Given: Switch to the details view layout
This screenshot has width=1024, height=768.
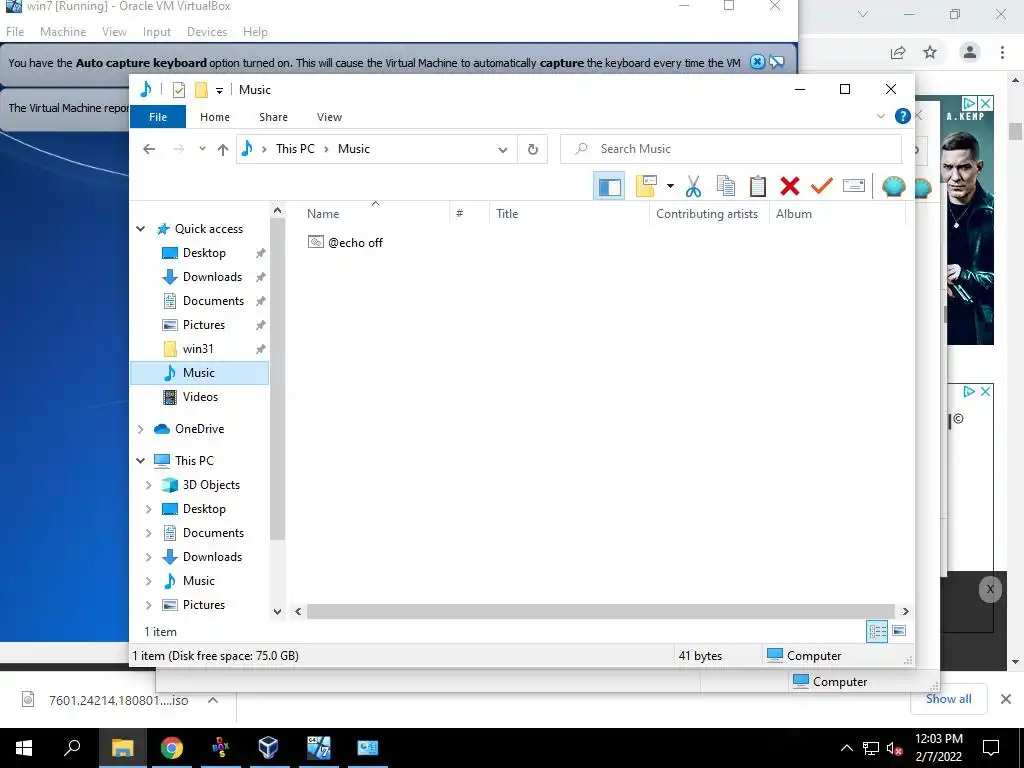Looking at the screenshot, I should point(877,632).
